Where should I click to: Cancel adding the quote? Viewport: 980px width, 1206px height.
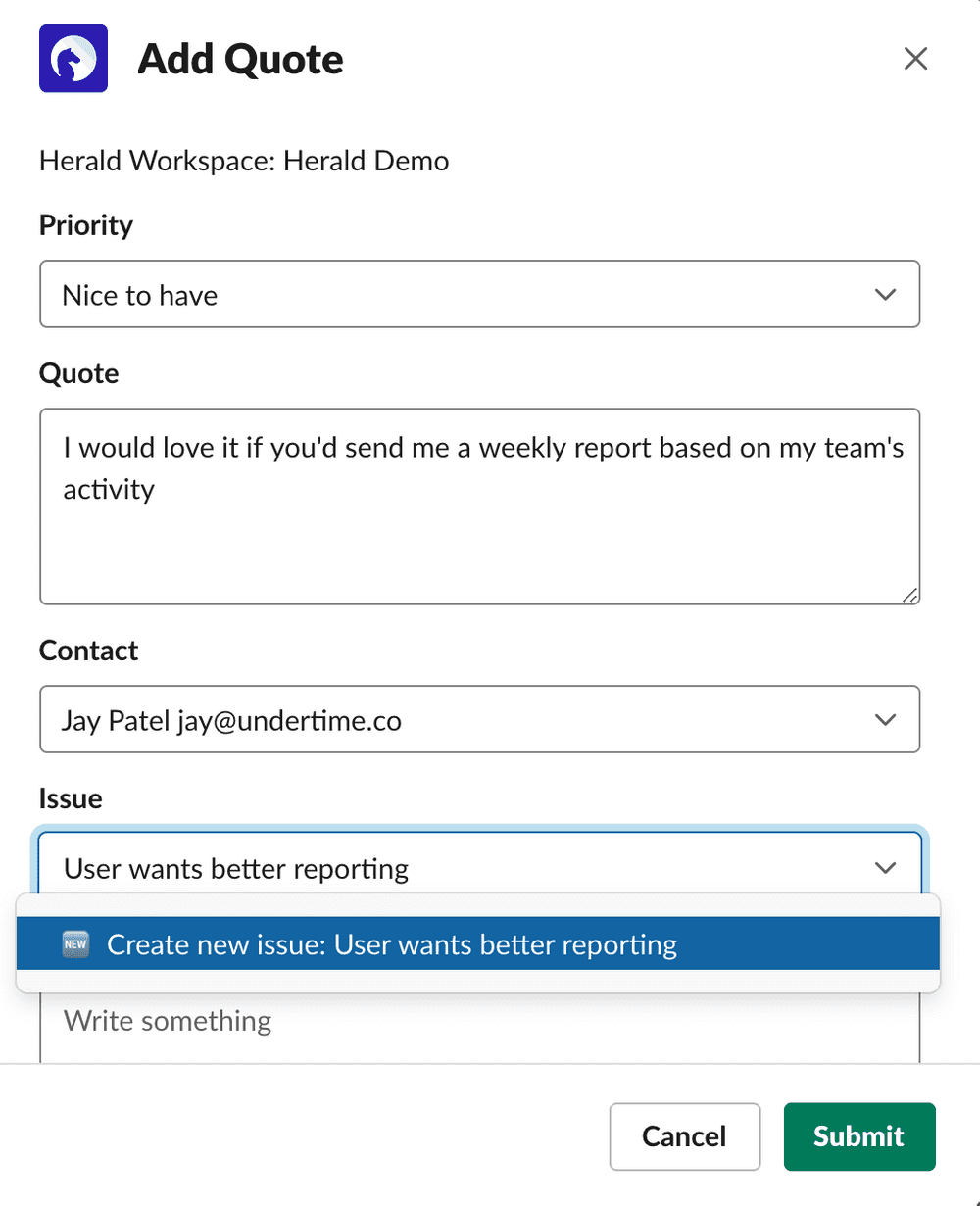685,1136
